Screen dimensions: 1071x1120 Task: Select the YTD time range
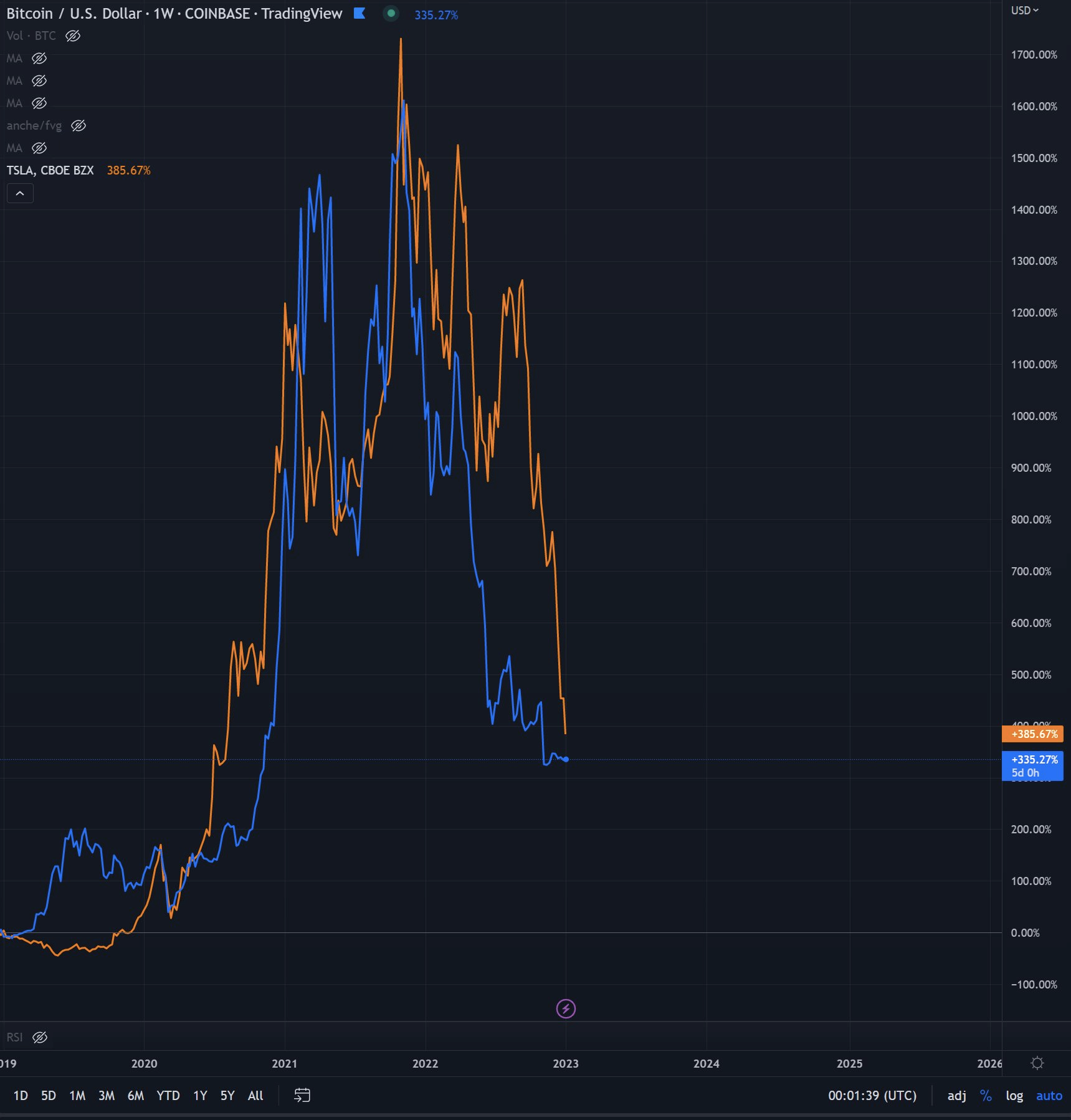[x=168, y=1095]
